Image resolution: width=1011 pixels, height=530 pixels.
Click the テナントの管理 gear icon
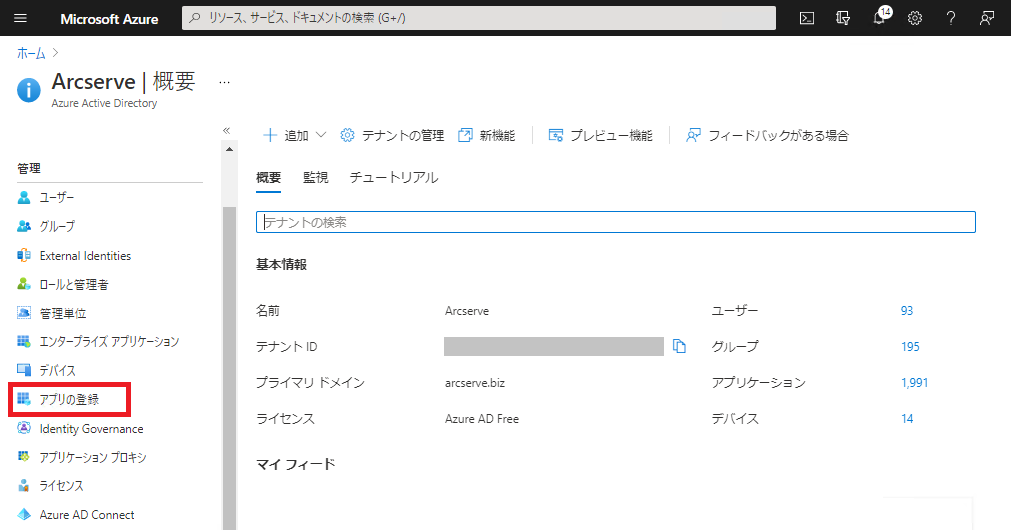click(x=347, y=135)
